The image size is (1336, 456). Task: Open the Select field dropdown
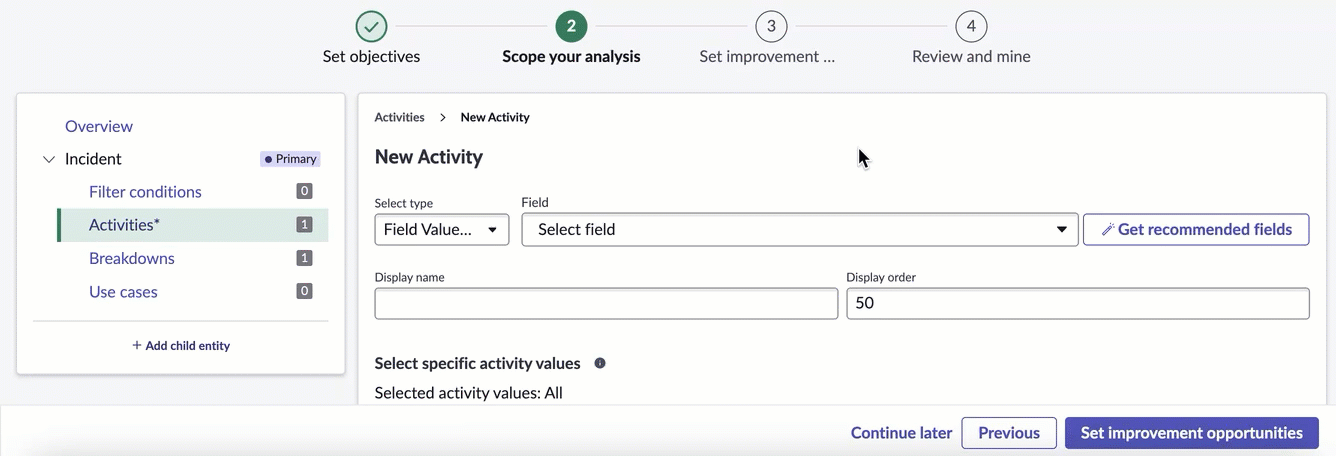(800, 229)
